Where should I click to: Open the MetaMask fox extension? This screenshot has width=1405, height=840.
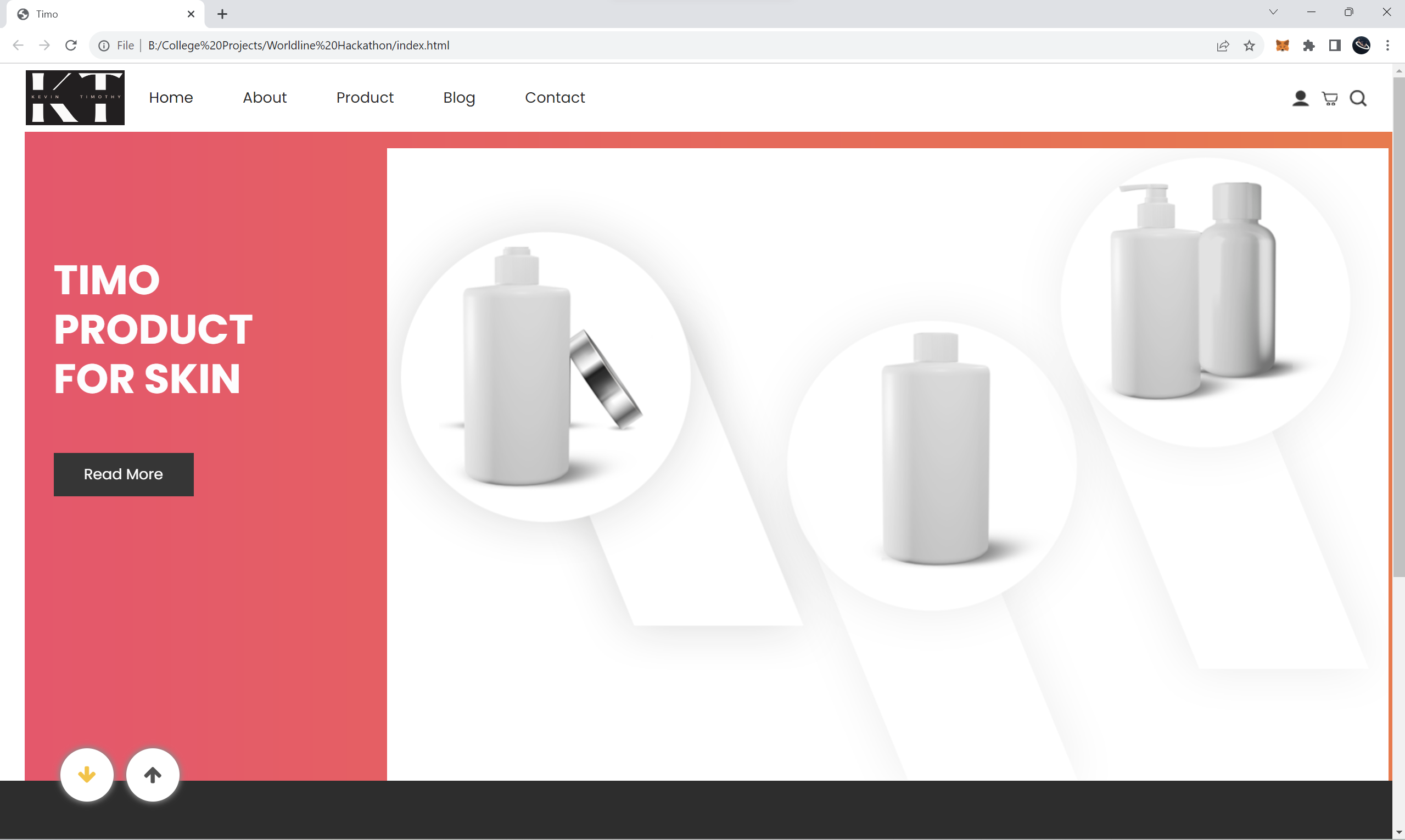click(x=1282, y=45)
